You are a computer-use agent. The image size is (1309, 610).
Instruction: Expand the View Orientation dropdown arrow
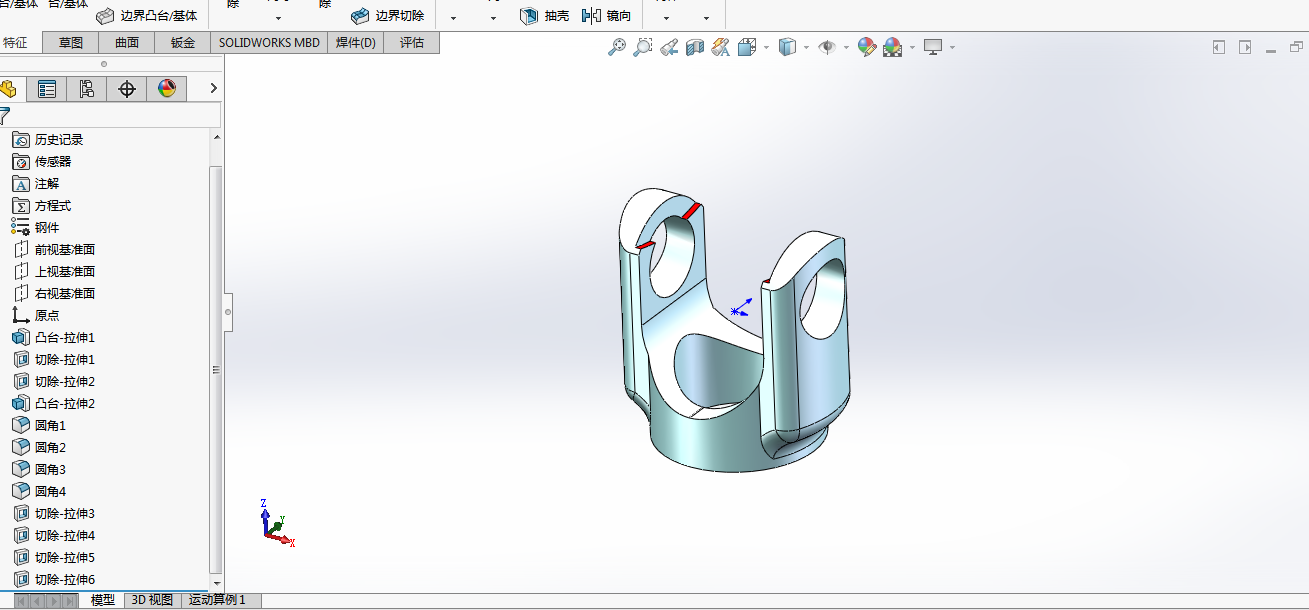click(766, 47)
